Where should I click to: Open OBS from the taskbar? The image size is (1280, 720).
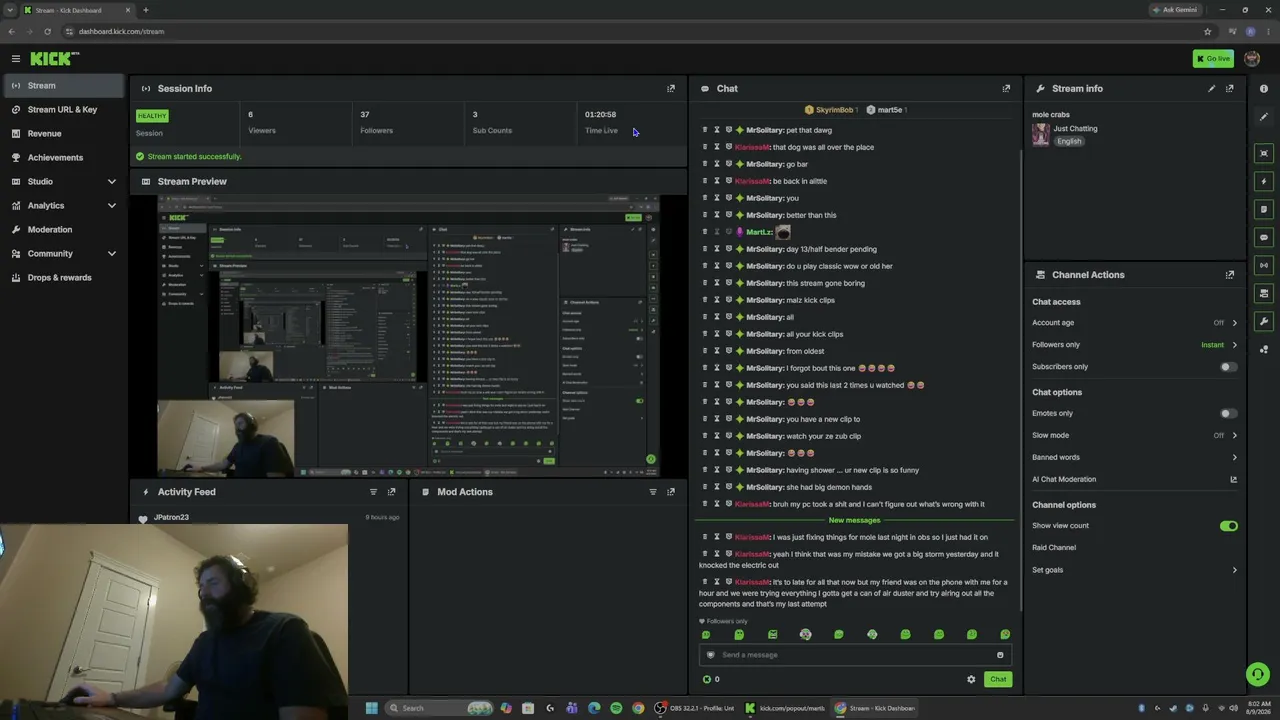point(695,708)
